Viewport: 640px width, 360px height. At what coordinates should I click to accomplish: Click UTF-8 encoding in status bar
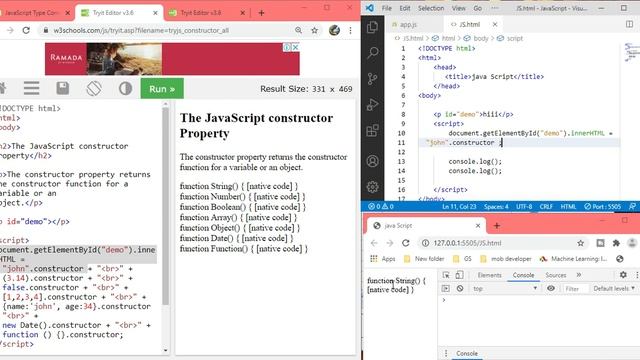click(x=524, y=207)
